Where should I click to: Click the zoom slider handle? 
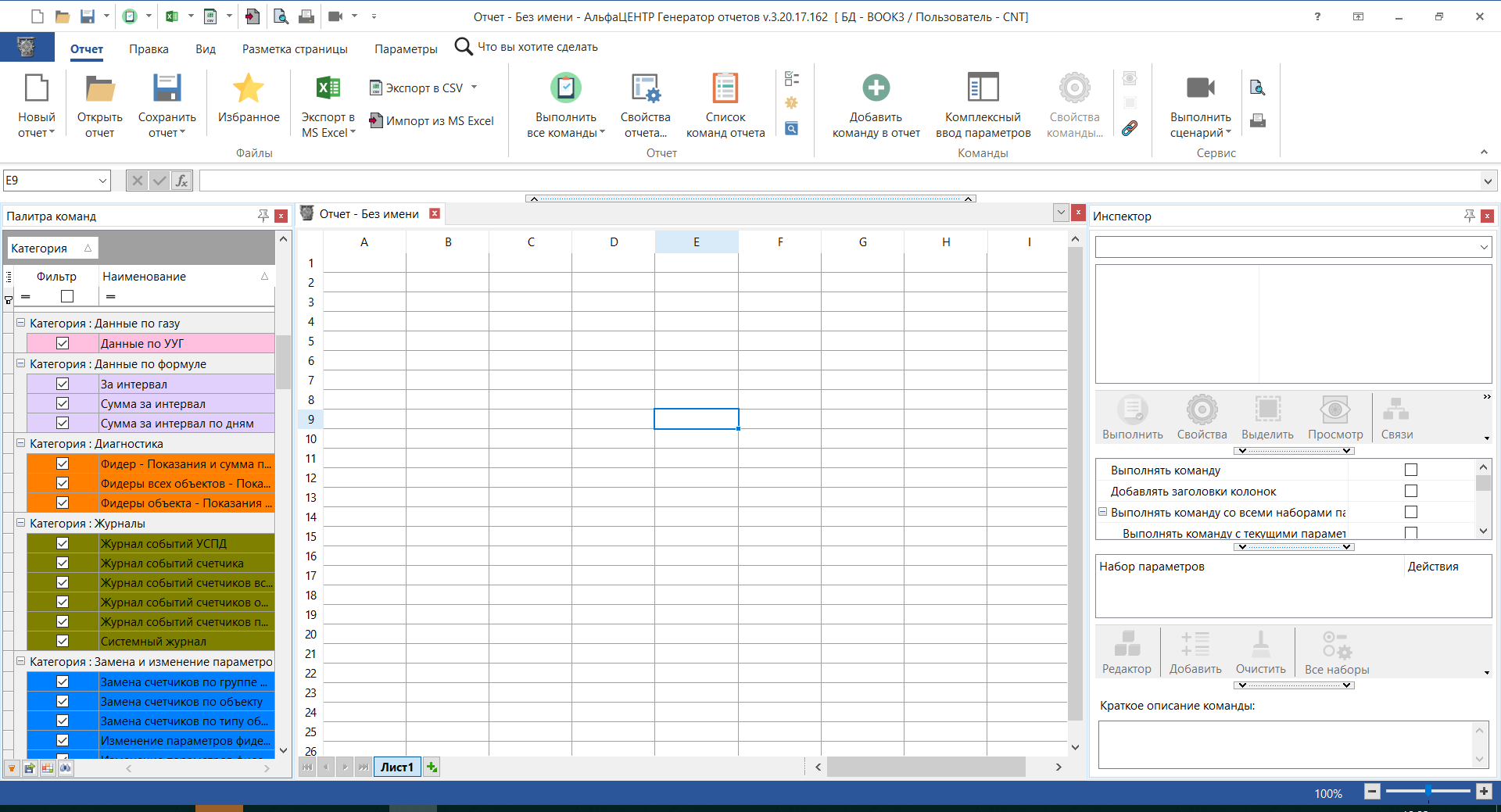coord(1428,792)
